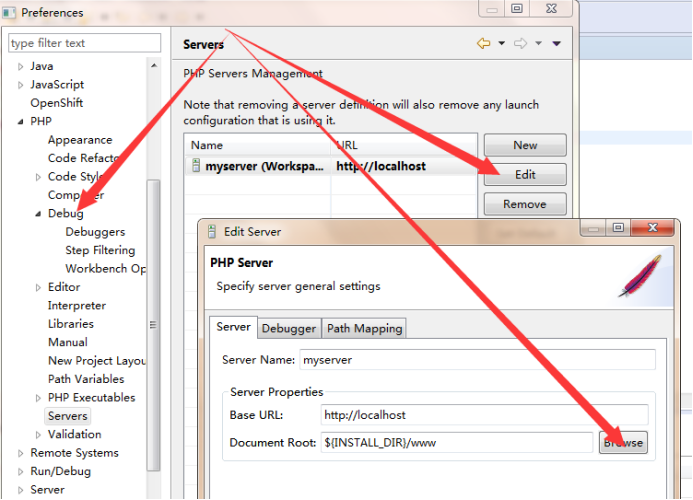693x500 pixels.
Task: Expand the Run/Debug tree node
Action: [x=20, y=472]
